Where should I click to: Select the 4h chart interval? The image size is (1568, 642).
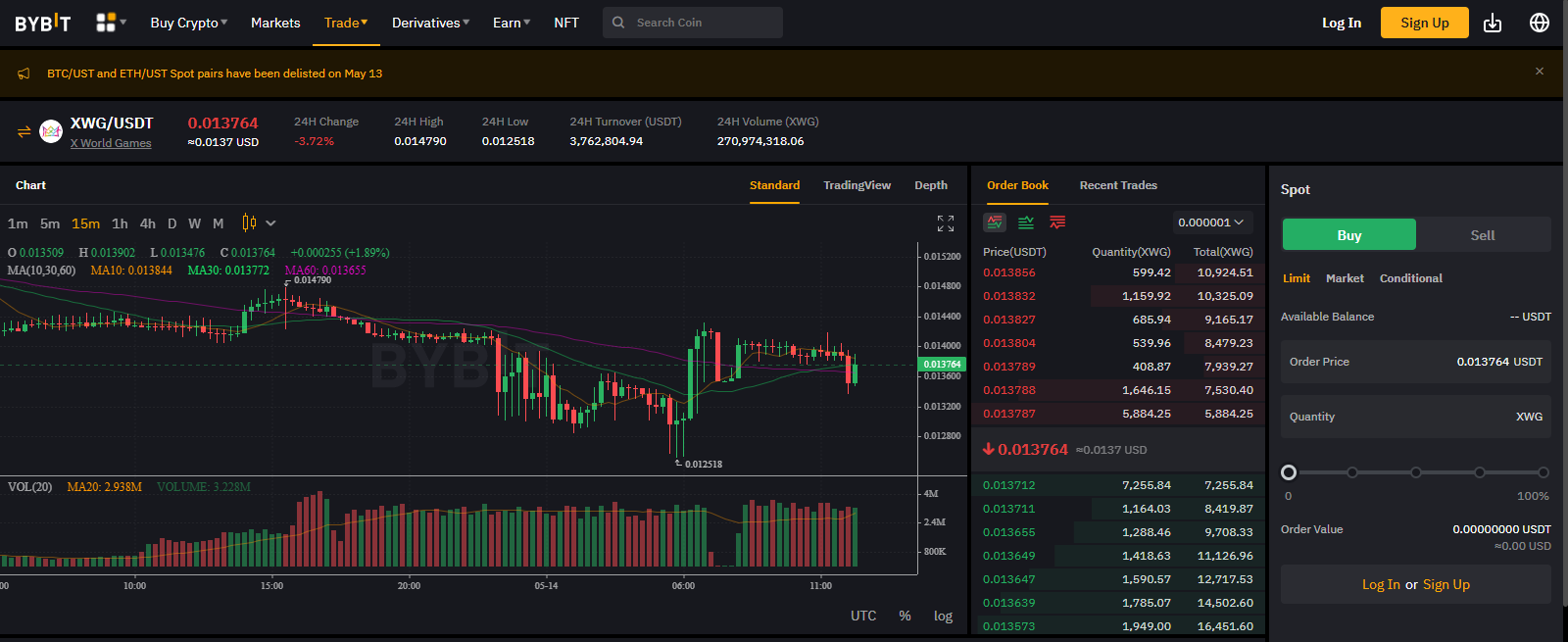click(x=148, y=223)
